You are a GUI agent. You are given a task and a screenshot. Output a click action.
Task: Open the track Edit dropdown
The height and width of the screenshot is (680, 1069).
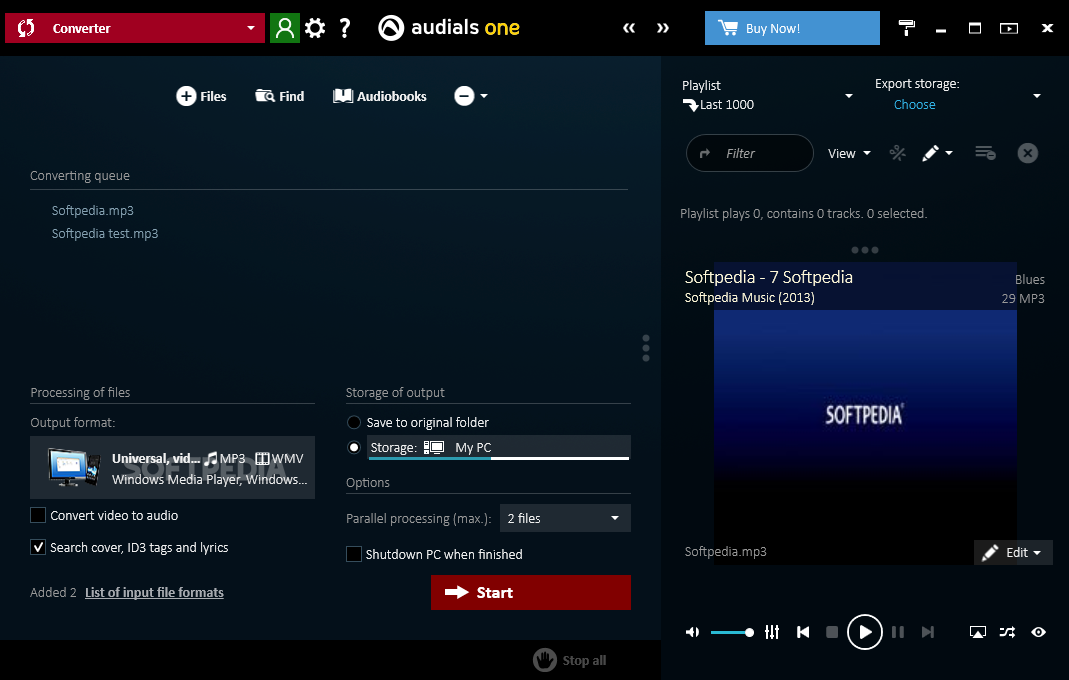pyautogui.click(x=1013, y=552)
